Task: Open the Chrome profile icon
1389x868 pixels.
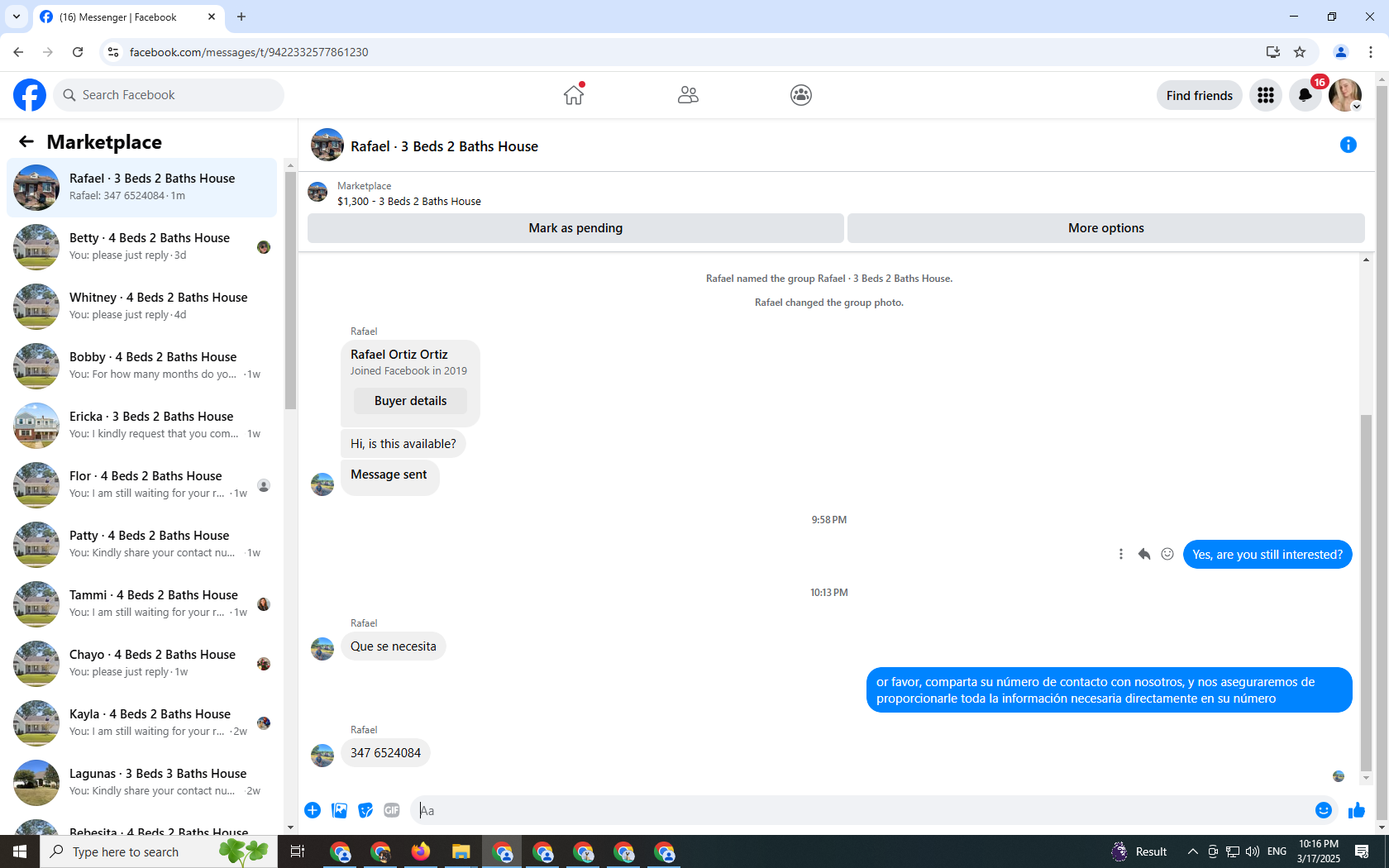Action: [1341, 52]
